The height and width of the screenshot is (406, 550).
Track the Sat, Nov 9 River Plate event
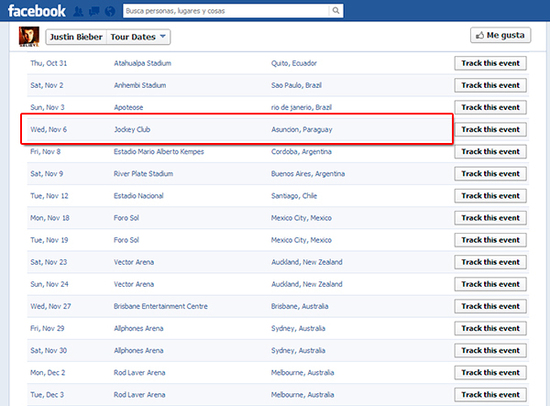pyautogui.click(x=490, y=174)
